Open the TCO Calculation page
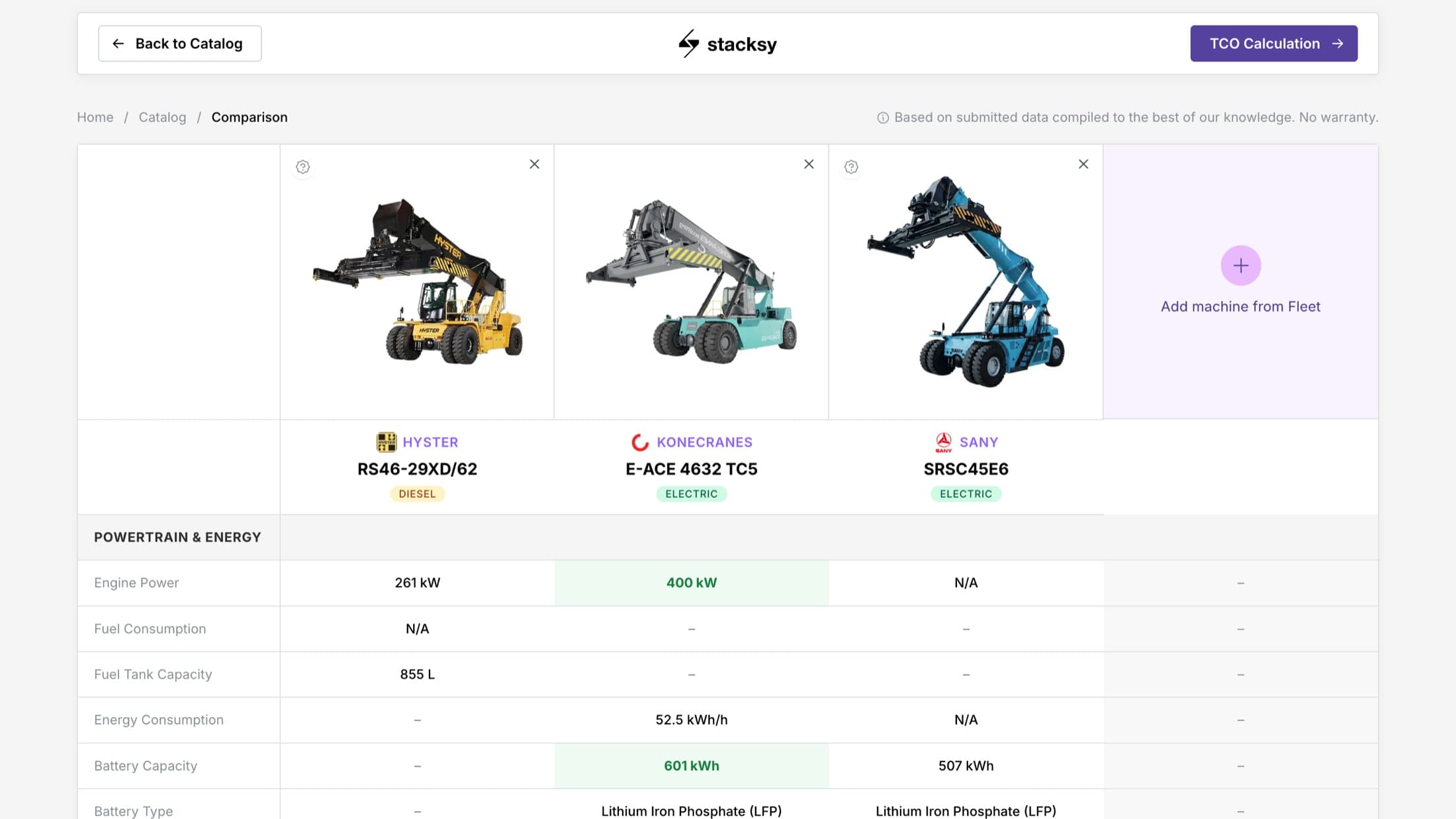1456x819 pixels. click(x=1273, y=44)
